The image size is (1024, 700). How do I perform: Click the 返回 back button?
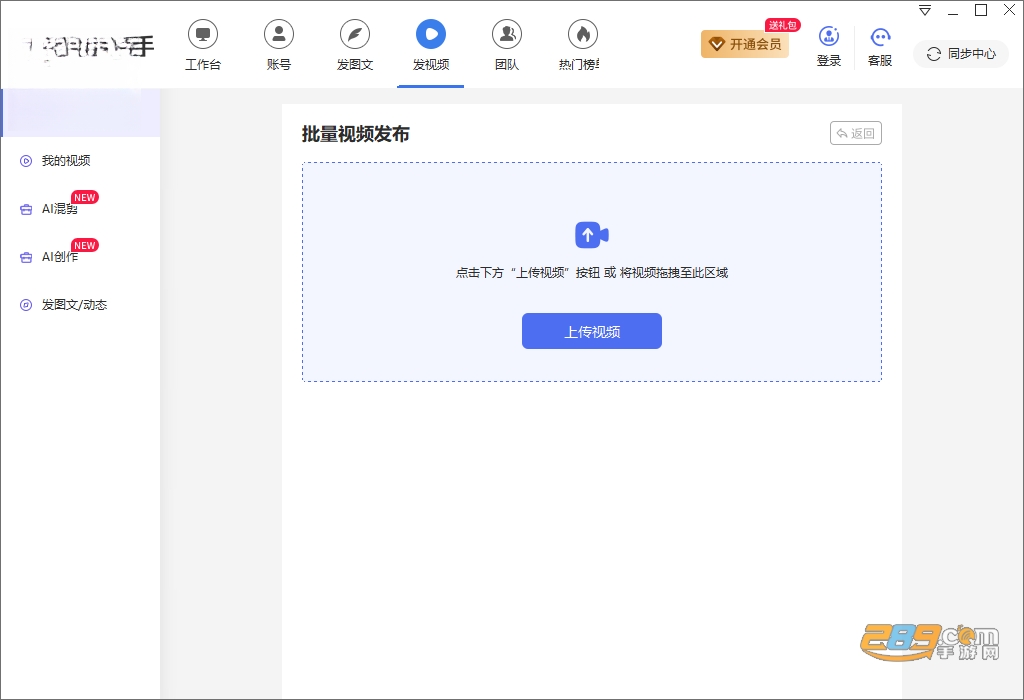856,133
